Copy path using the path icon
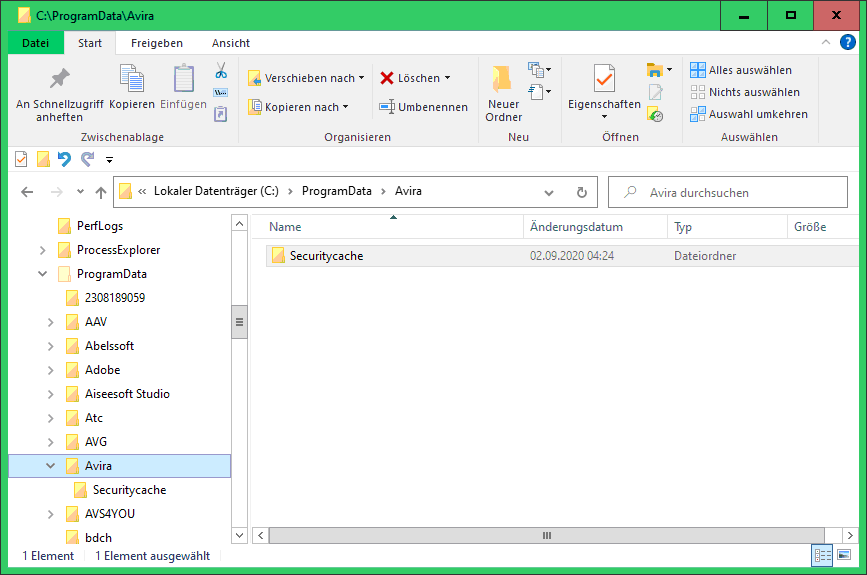The width and height of the screenshot is (867, 575). pyautogui.click(x=221, y=92)
